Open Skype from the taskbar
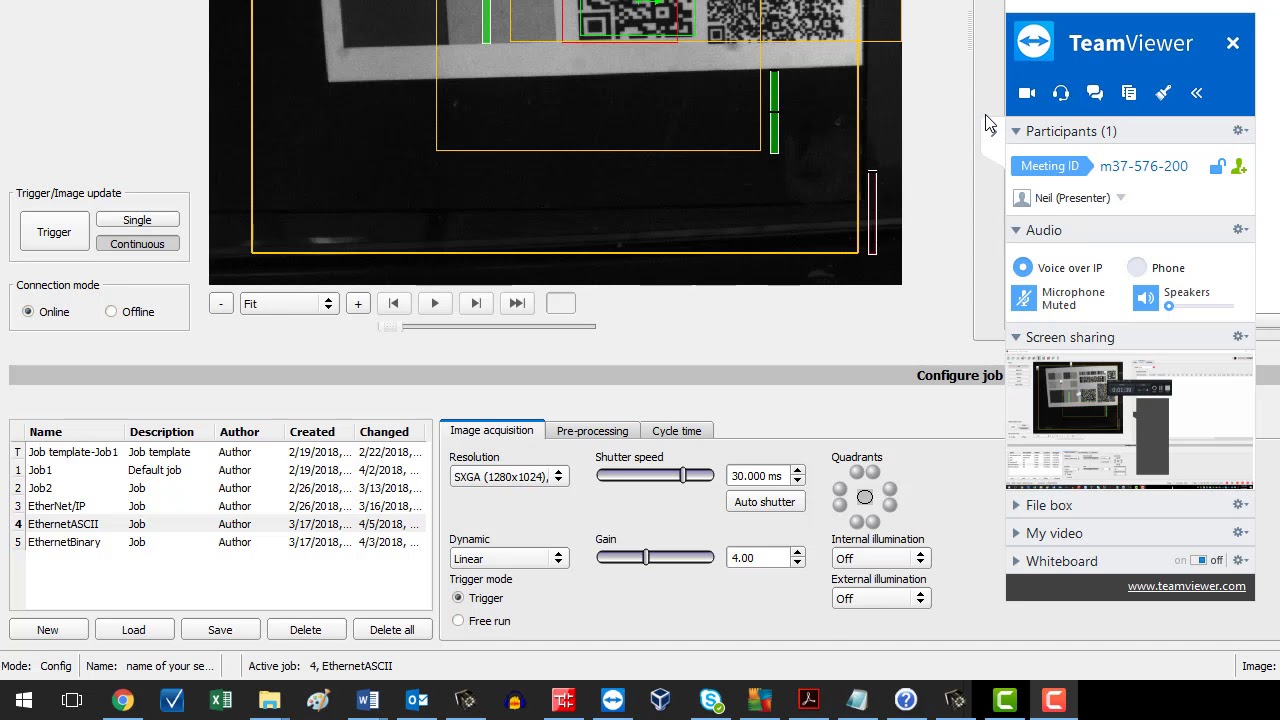Viewport: 1280px width, 720px height. click(710, 700)
